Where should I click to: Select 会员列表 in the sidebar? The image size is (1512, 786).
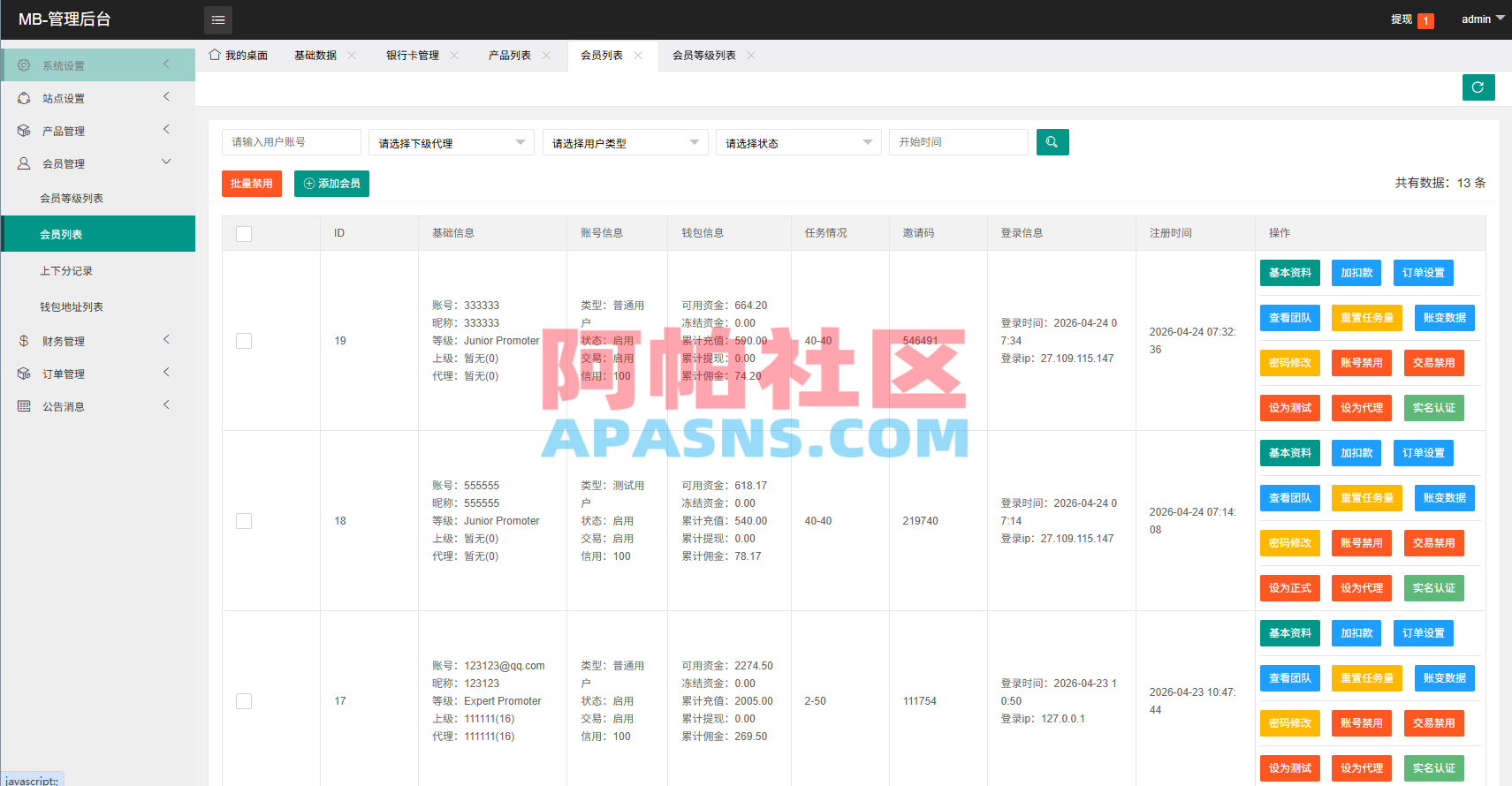click(x=97, y=234)
